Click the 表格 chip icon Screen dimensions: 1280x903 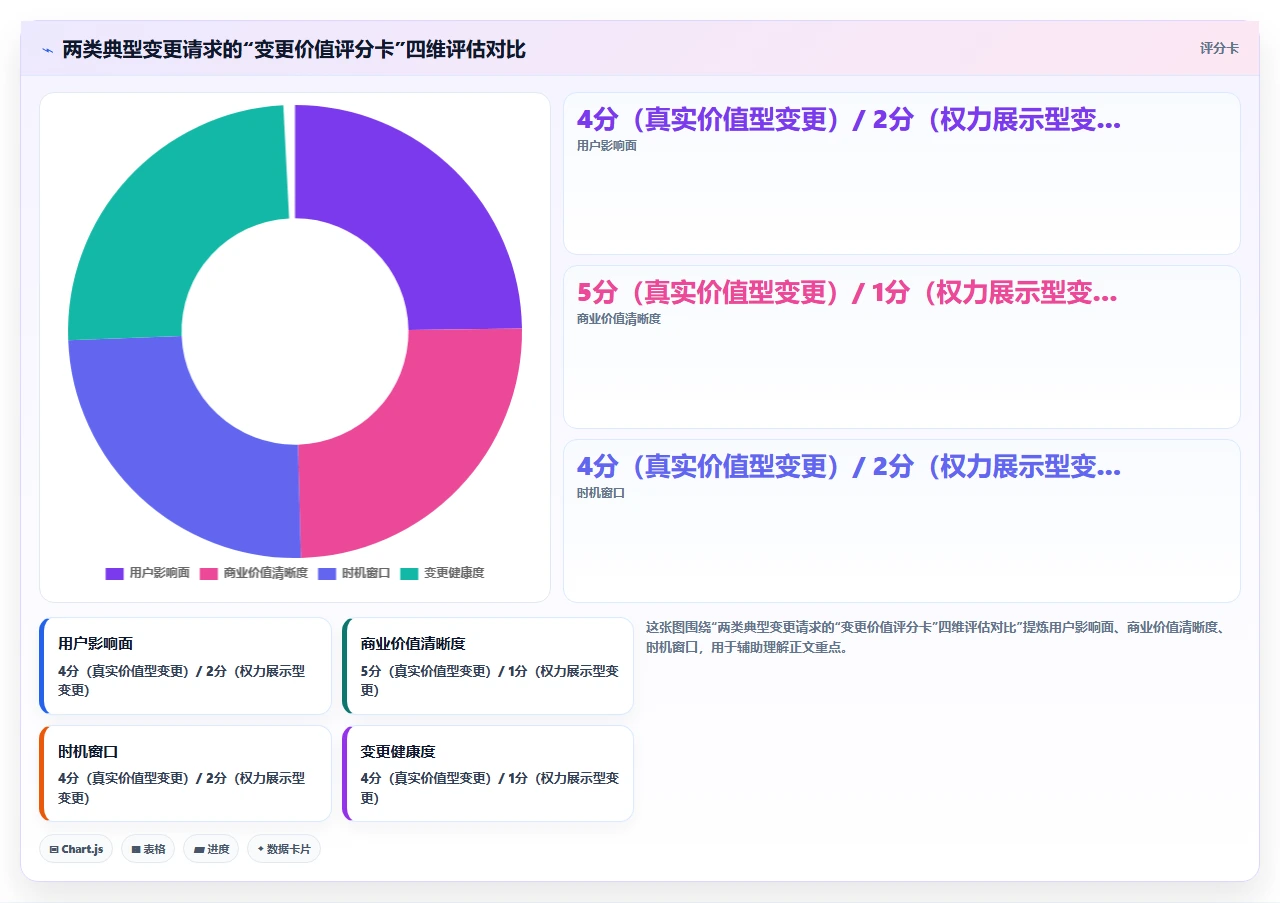tap(136, 849)
